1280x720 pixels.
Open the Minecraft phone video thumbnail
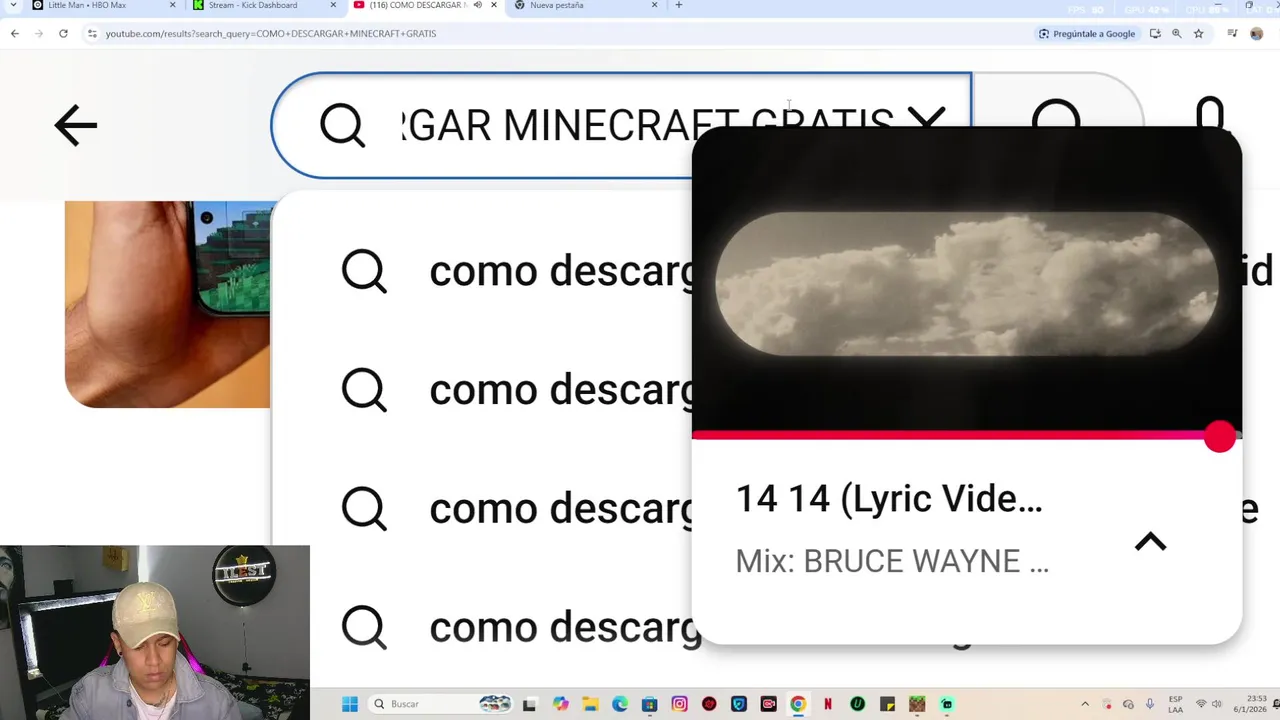(x=168, y=304)
